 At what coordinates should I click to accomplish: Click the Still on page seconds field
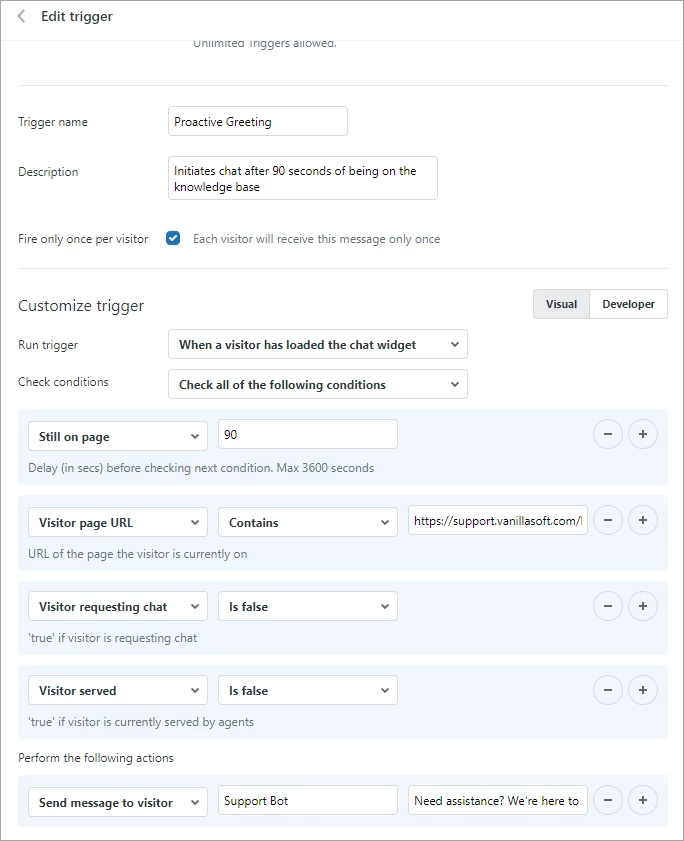click(x=307, y=434)
